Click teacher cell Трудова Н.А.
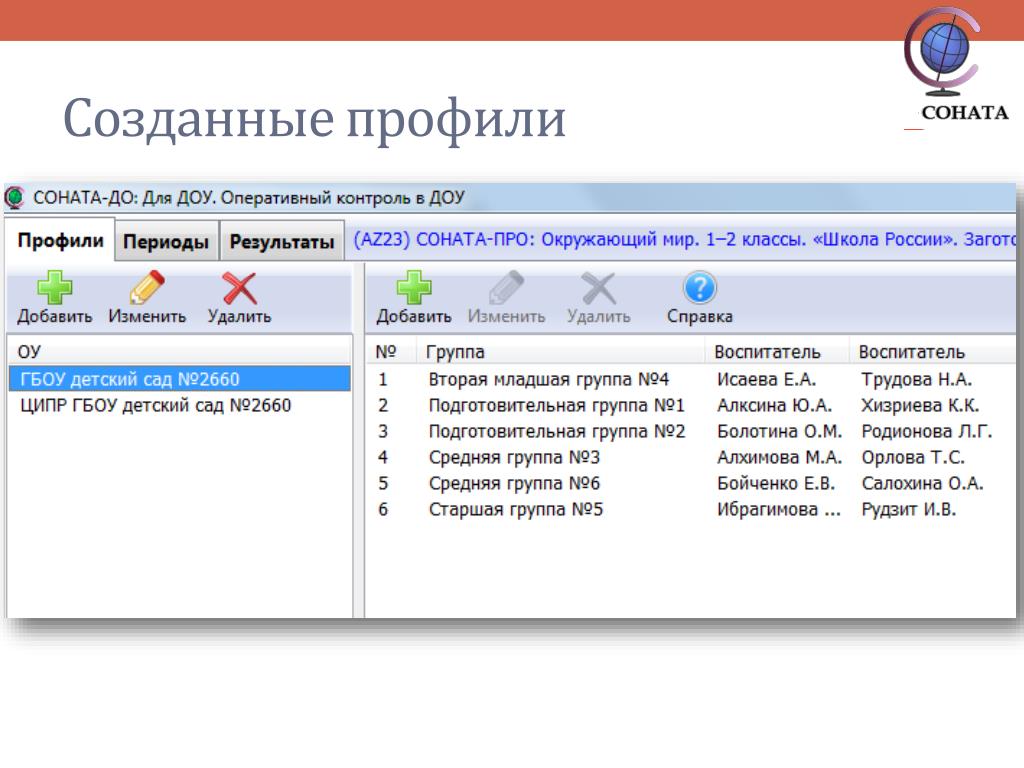1024x768 pixels. tap(916, 379)
